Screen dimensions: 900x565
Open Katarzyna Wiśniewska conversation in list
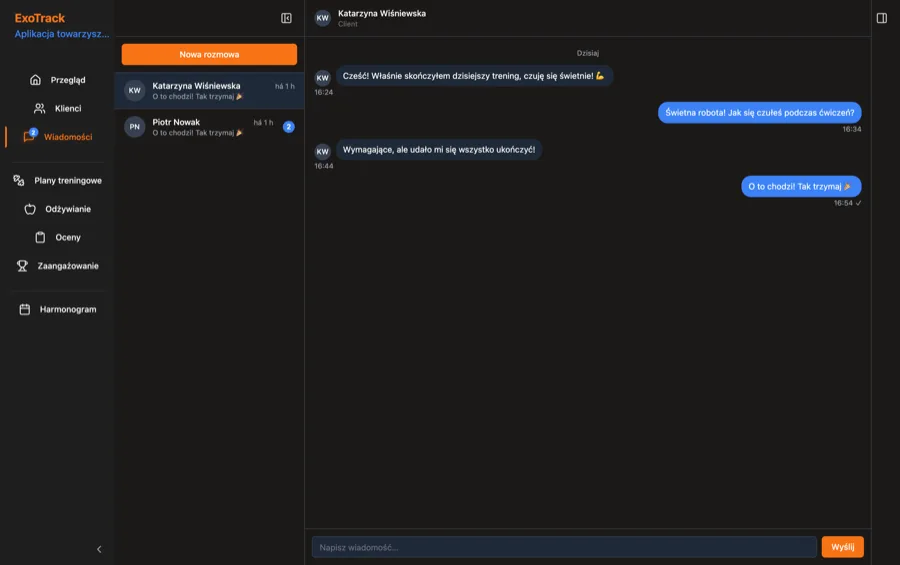tap(209, 91)
